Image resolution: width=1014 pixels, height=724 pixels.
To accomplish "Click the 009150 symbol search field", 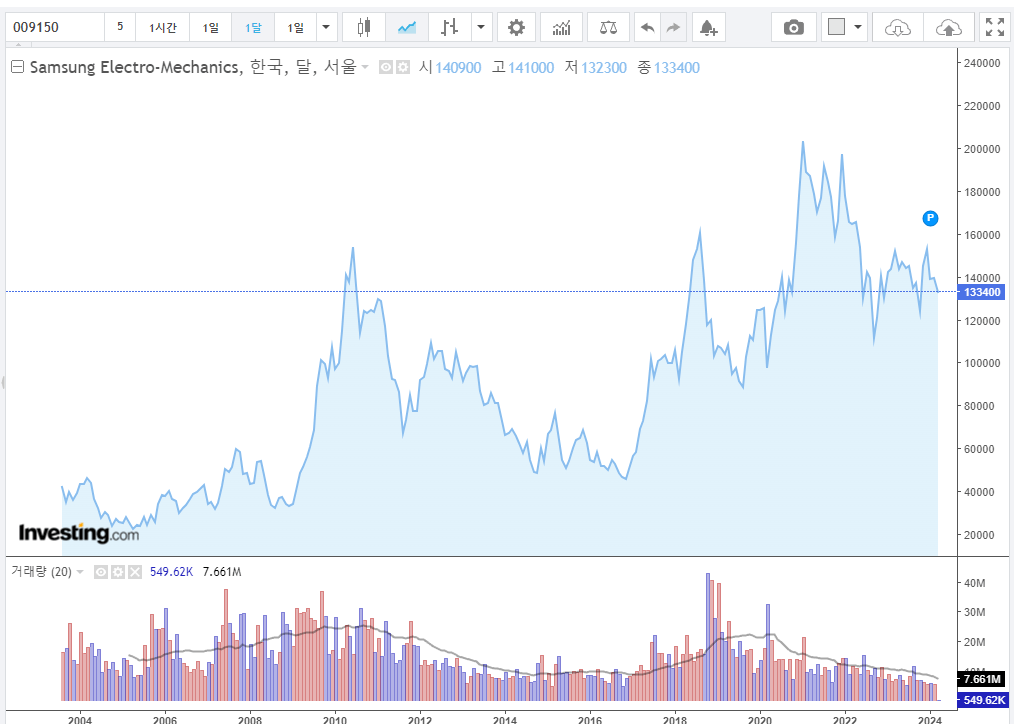I will [55, 27].
